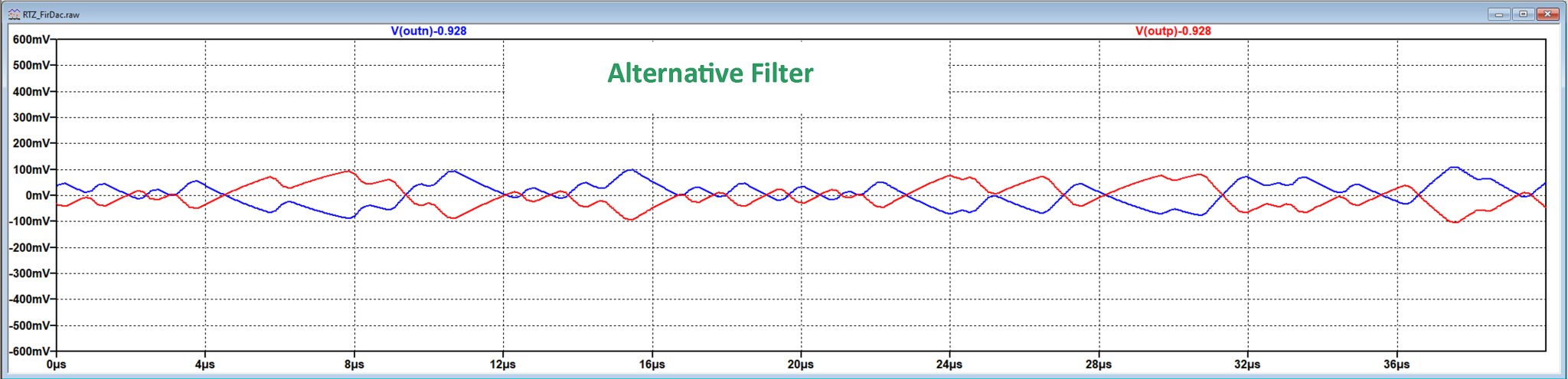1568x379 pixels.
Task: Minimize the RTZ_FirDac.raw plot window
Action: pos(1498,14)
